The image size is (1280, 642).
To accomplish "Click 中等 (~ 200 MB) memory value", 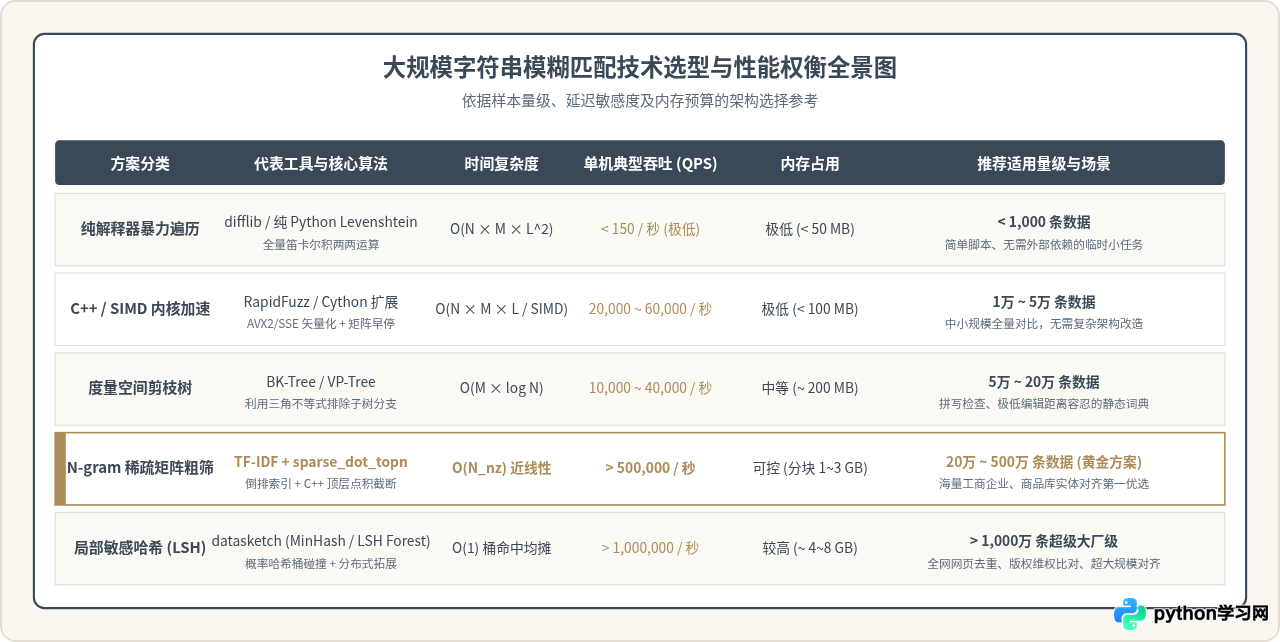I will (x=810, y=389).
